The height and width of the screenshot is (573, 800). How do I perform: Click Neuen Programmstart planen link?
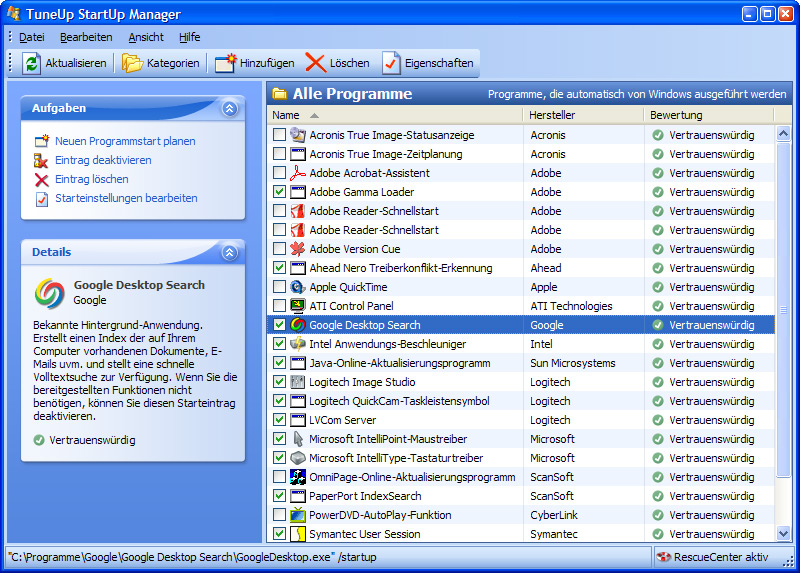point(125,141)
